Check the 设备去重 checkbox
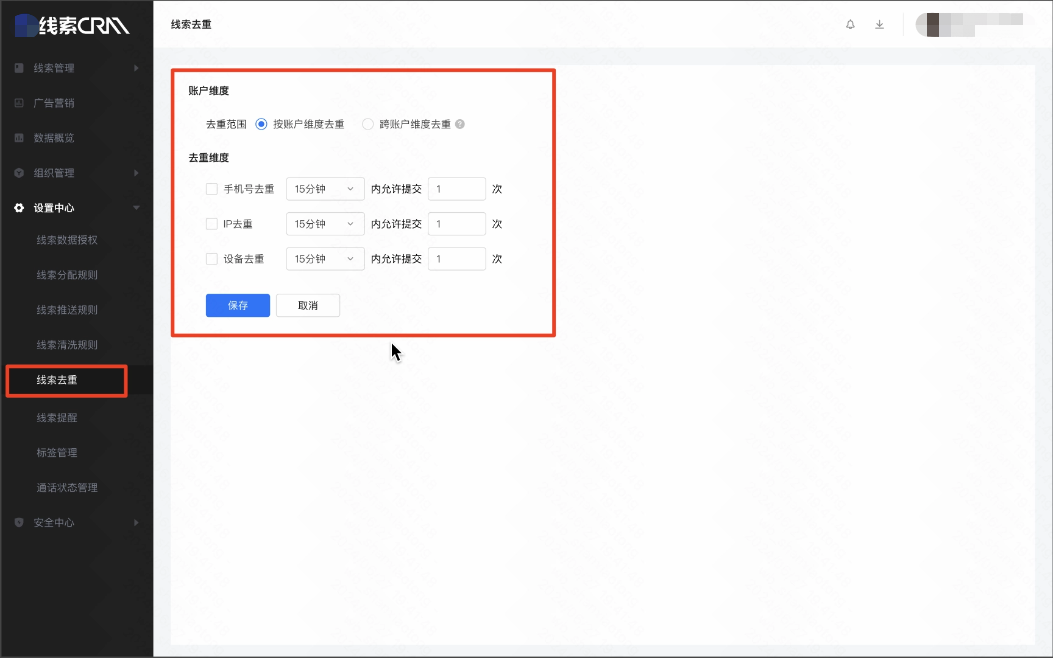The height and width of the screenshot is (660, 1053). (212, 259)
